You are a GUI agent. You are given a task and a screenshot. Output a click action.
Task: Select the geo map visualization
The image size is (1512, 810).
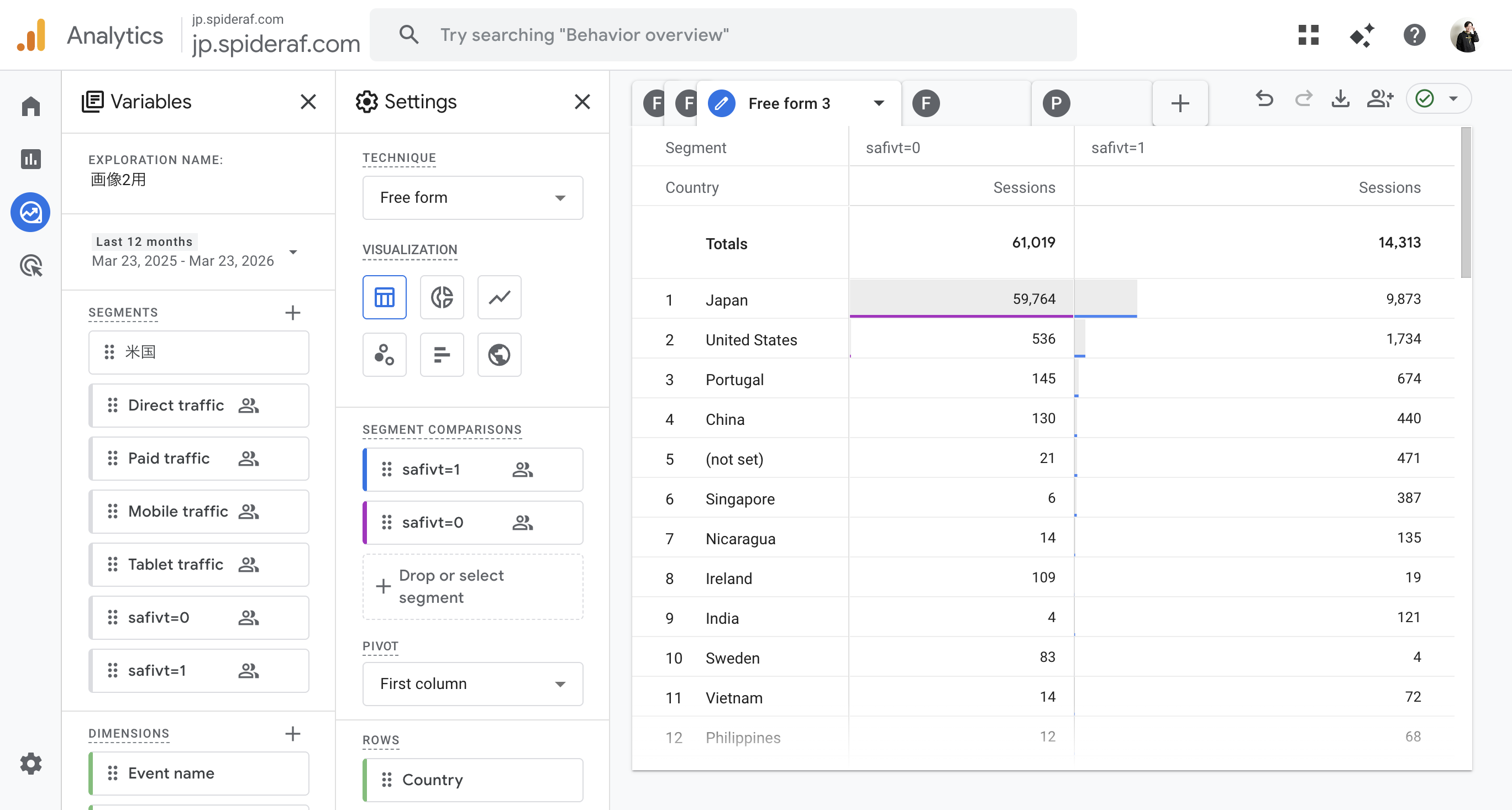click(499, 355)
